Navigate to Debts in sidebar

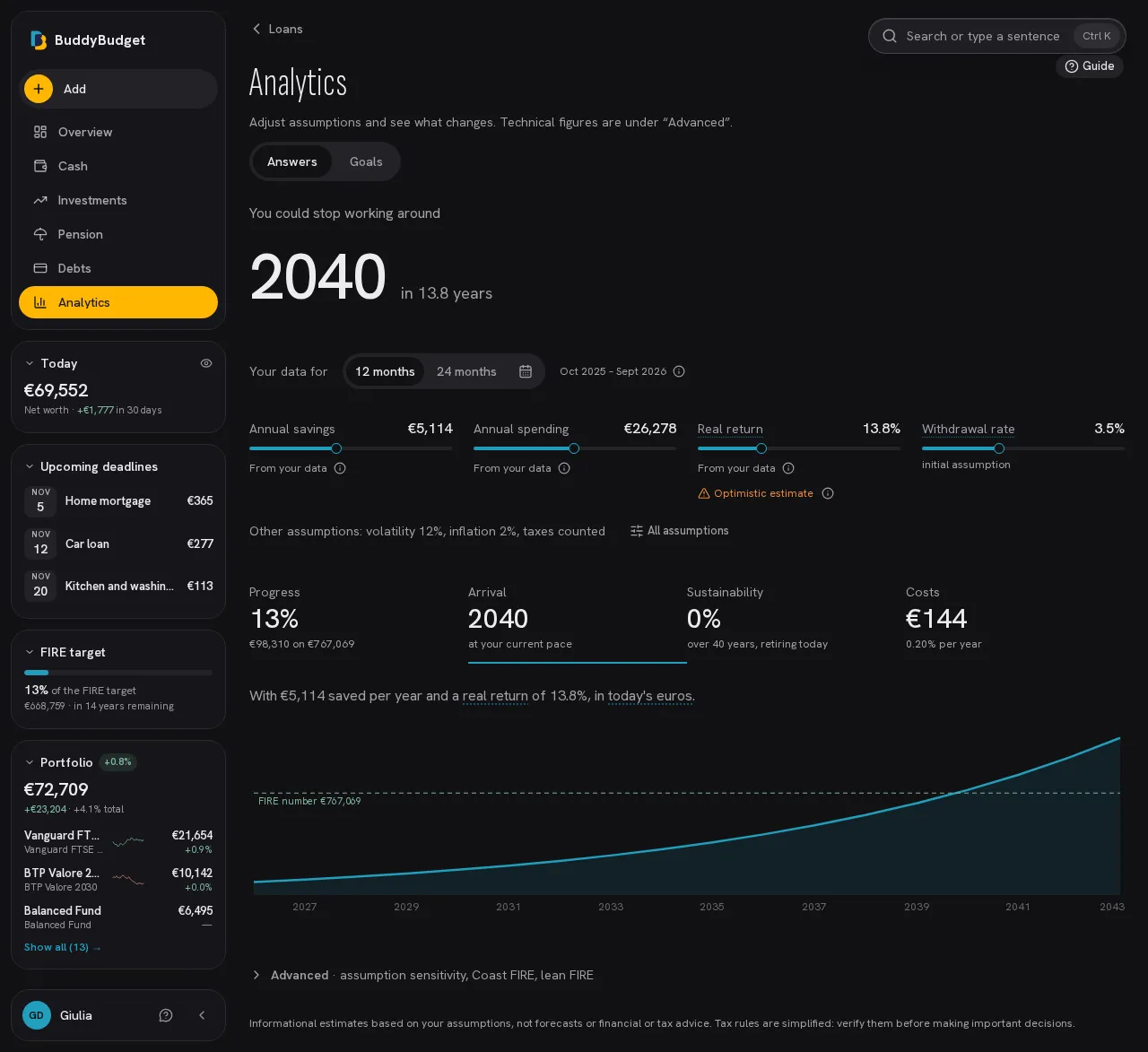[118, 268]
